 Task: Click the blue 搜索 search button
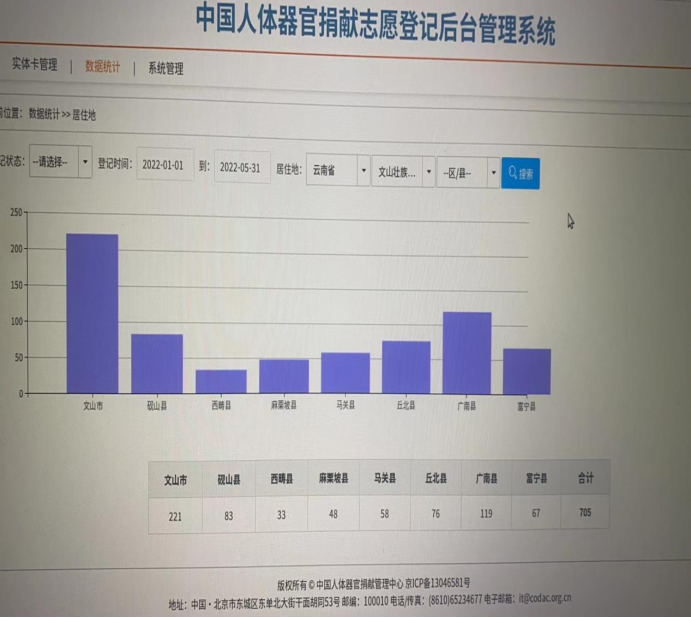520,173
